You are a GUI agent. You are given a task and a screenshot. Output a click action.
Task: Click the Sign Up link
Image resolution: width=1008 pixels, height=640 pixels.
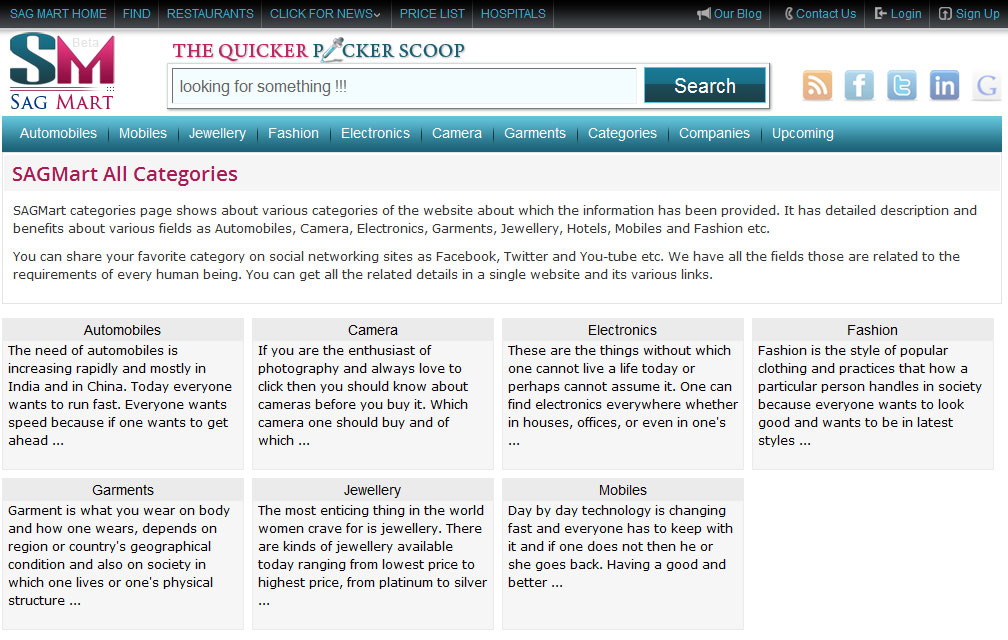(x=977, y=13)
